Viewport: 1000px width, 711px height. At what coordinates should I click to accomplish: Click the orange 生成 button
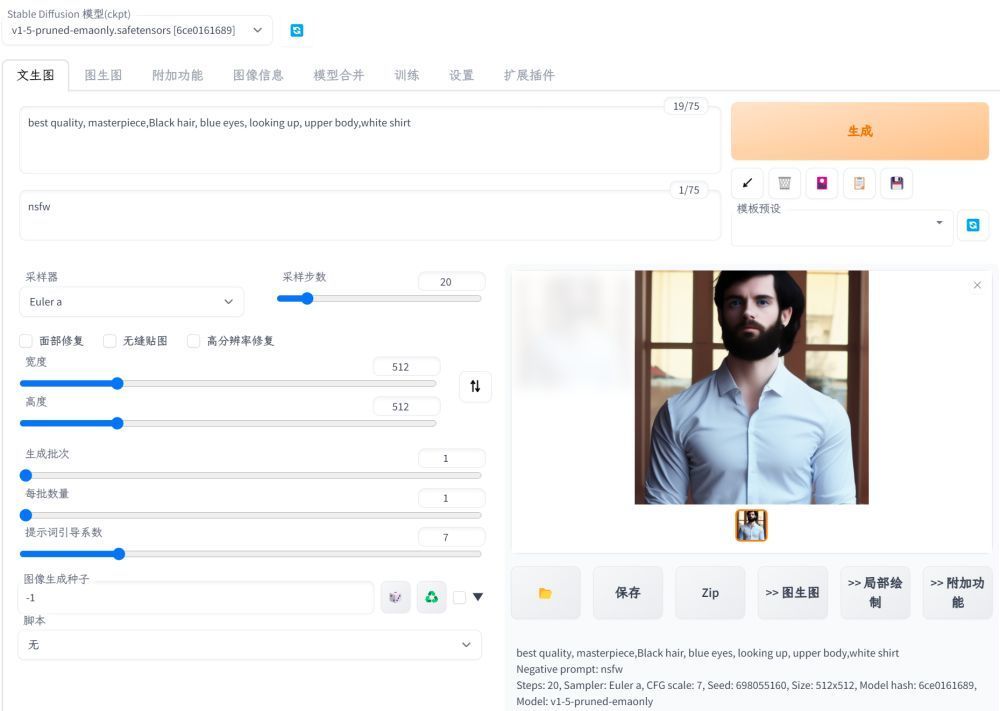860,131
